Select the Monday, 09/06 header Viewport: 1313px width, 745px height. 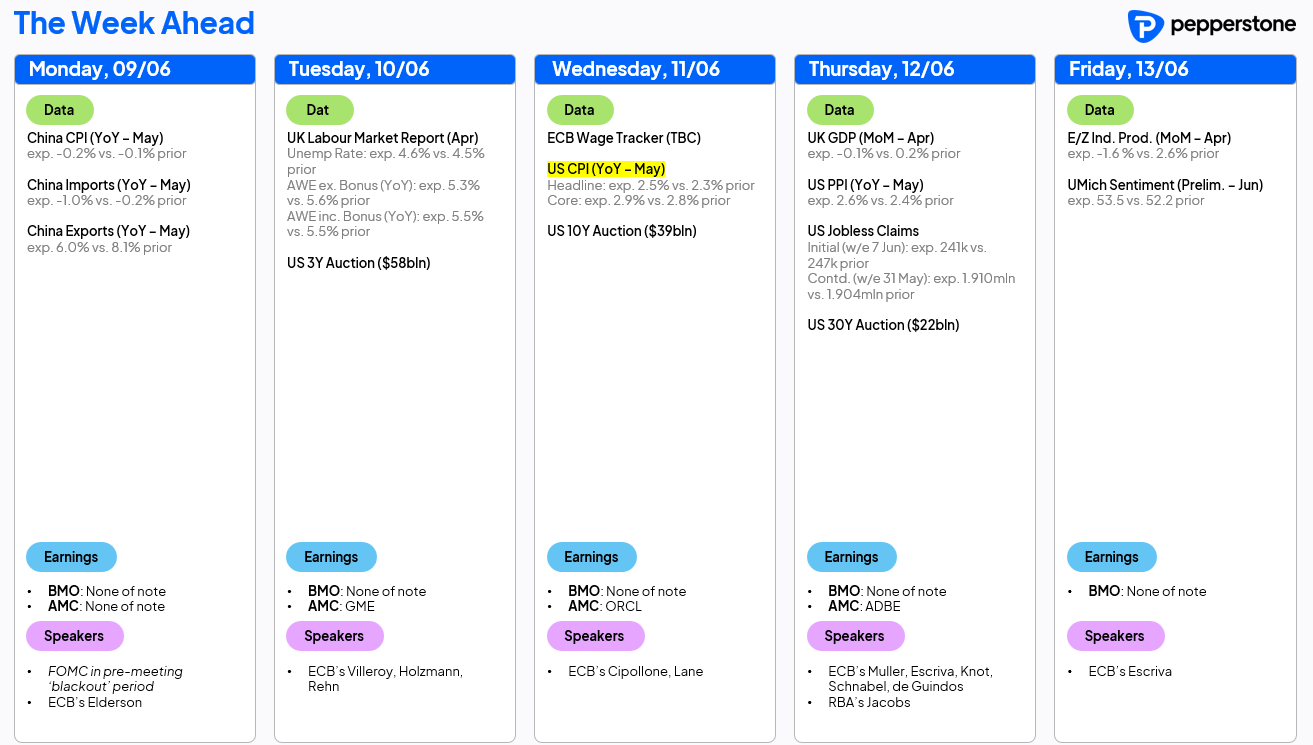(x=135, y=69)
